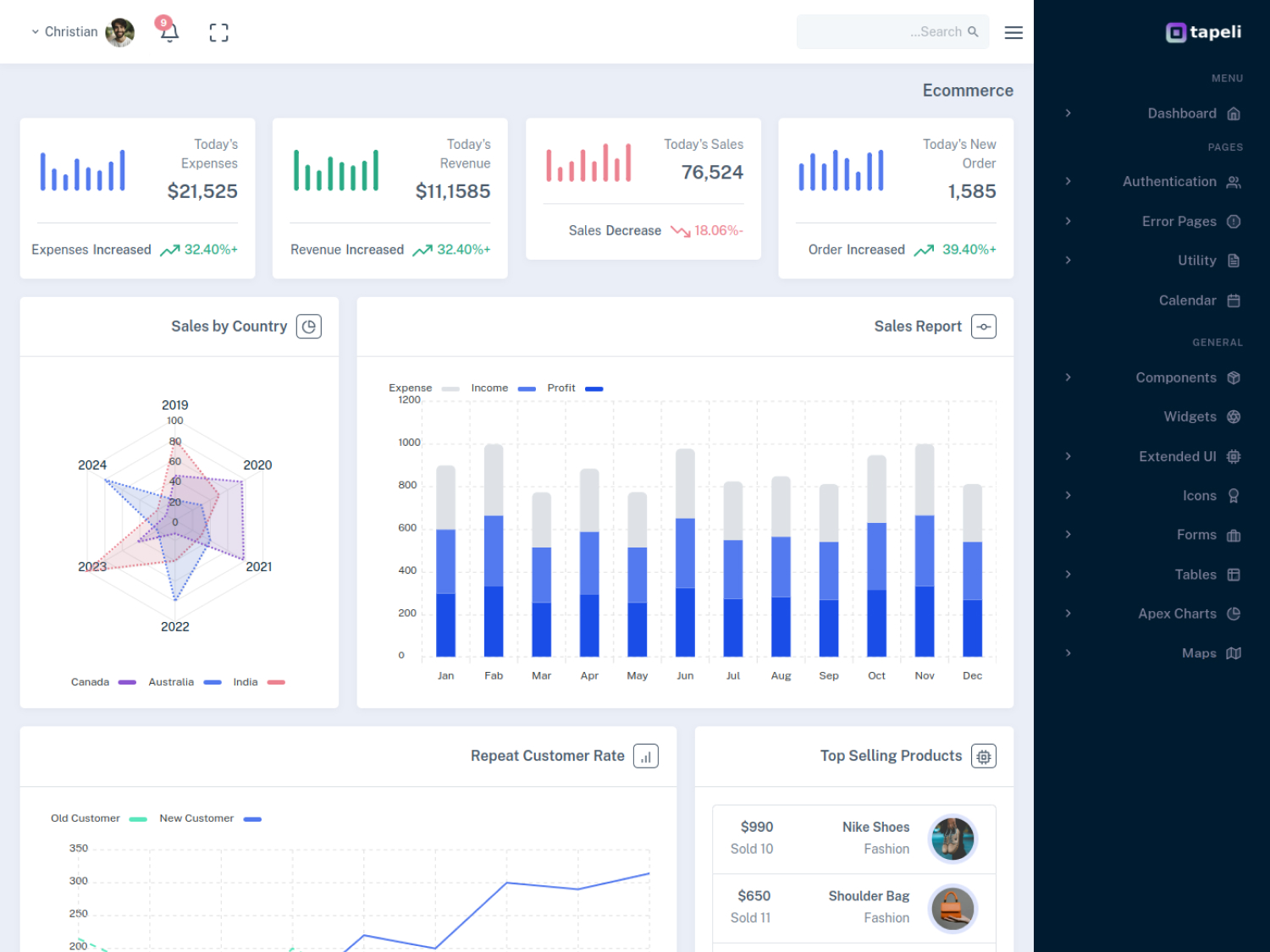Click the Nike Shoes product name
The height and width of the screenshot is (952, 1270).
point(875,827)
